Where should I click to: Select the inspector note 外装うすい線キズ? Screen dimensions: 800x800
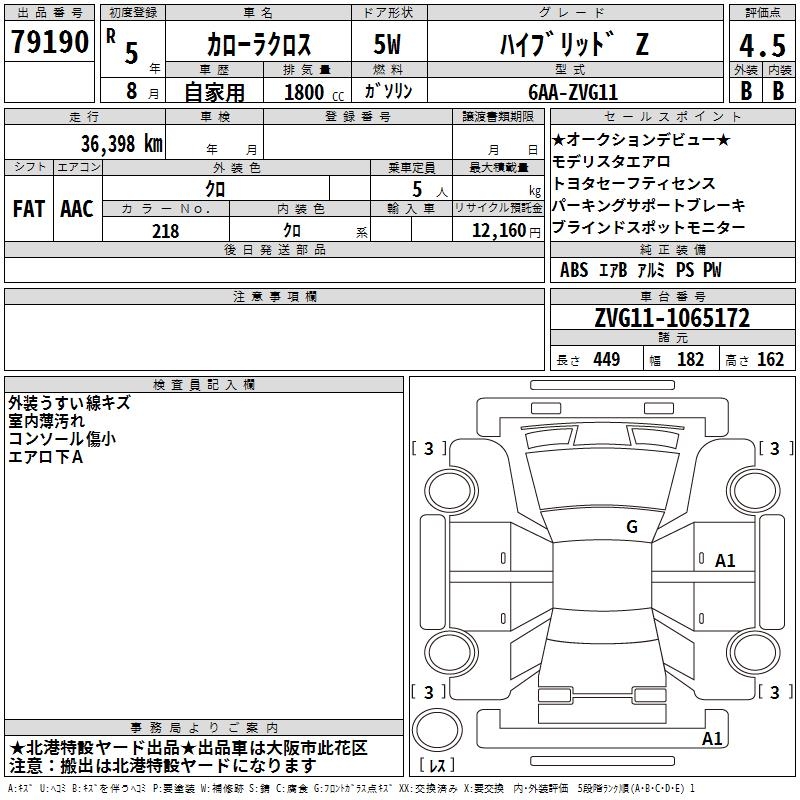[x=69, y=403]
